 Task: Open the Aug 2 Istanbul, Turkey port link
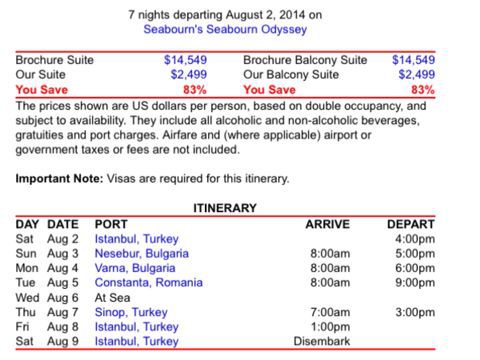[137, 239]
